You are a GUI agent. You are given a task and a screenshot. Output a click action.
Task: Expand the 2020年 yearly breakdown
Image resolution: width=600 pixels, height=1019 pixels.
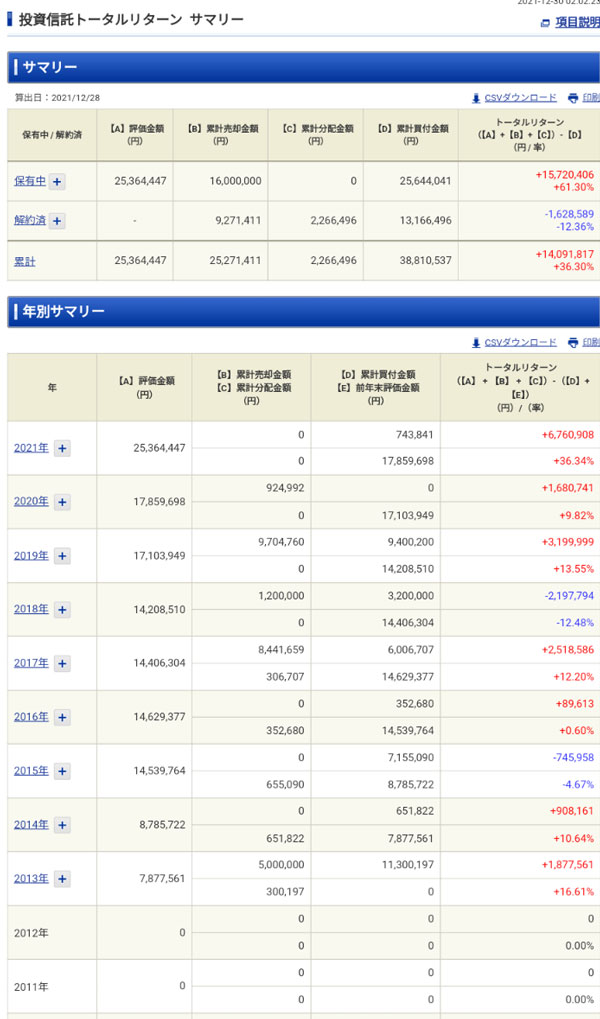62,502
